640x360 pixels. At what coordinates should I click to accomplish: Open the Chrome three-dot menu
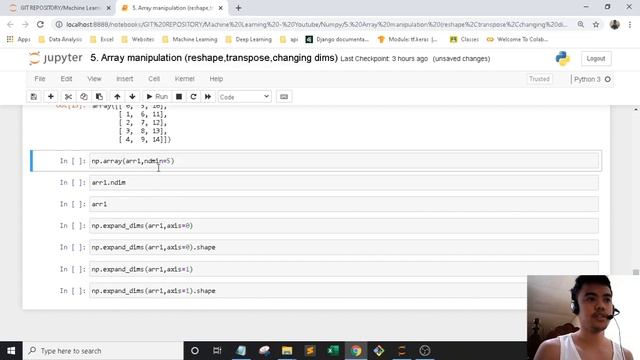630,24
